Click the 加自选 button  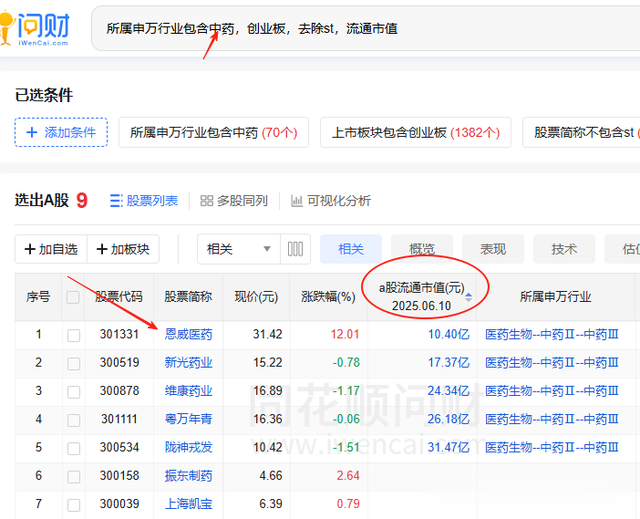(x=51, y=249)
